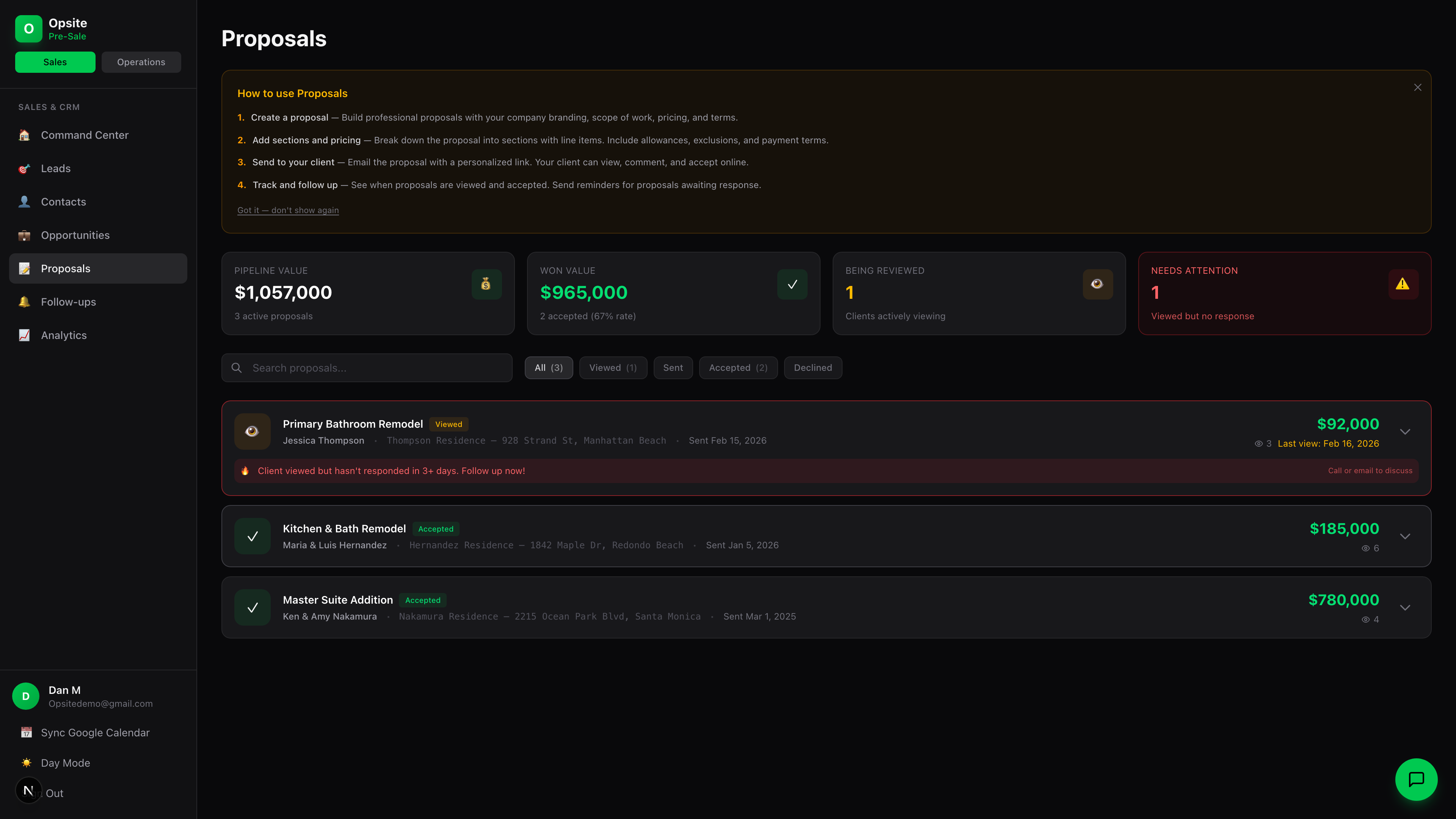Open the chat bubble in bottom right corner
This screenshot has height=819, width=1456.
[x=1417, y=780]
